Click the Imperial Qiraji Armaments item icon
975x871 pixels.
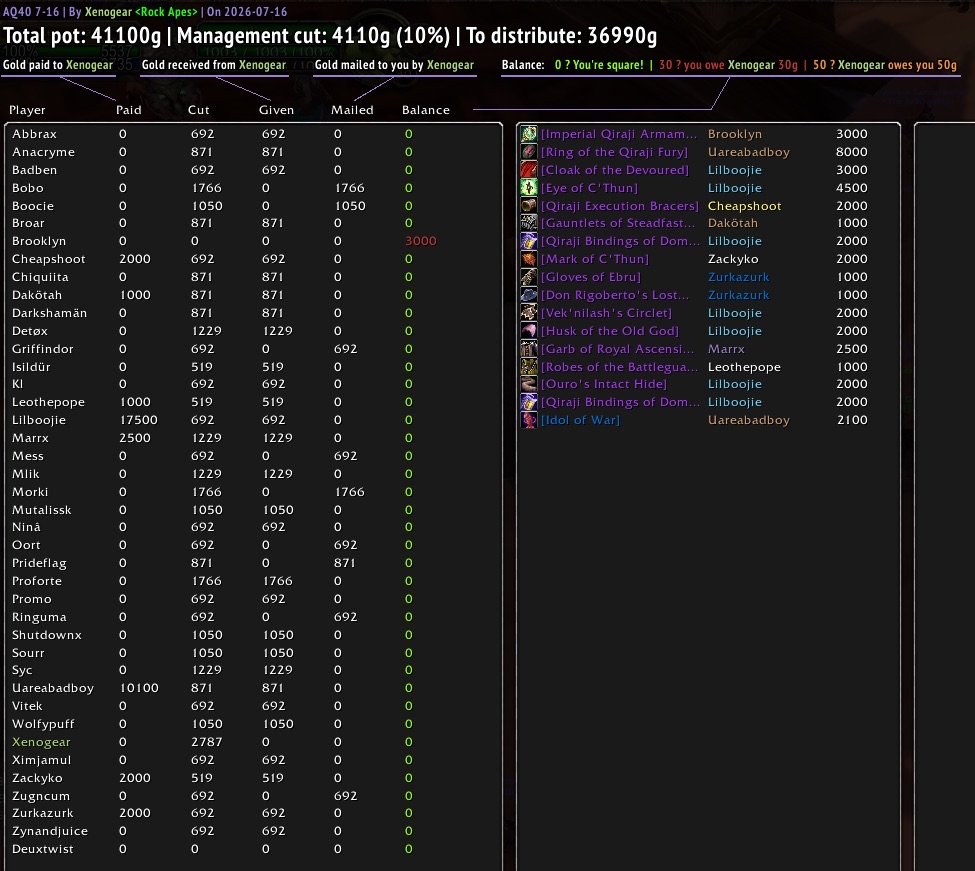pyautogui.click(x=529, y=134)
